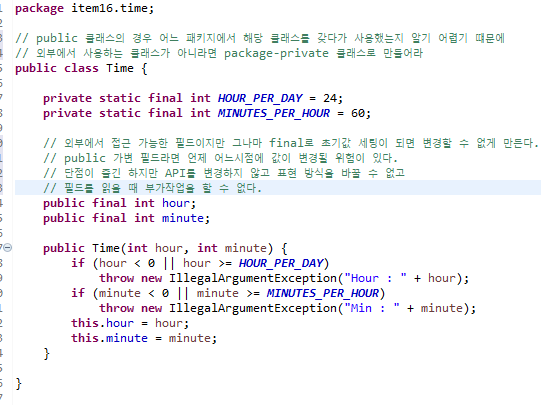The height and width of the screenshot is (405, 541).
Task: Click the constructor's closing brace
Action: (47, 354)
